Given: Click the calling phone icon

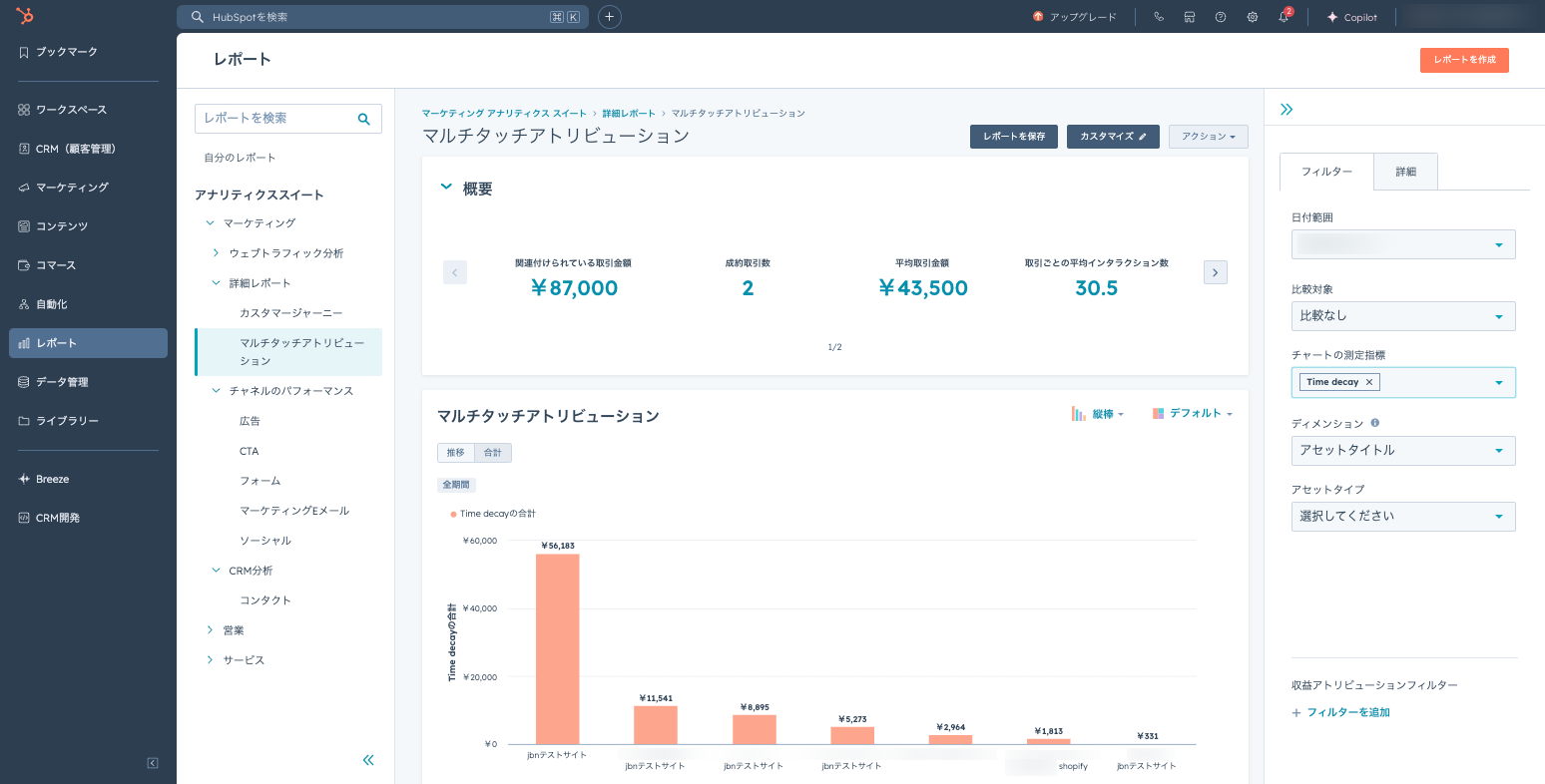Looking at the screenshot, I should pyautogui.click(x=1158, y=17).
